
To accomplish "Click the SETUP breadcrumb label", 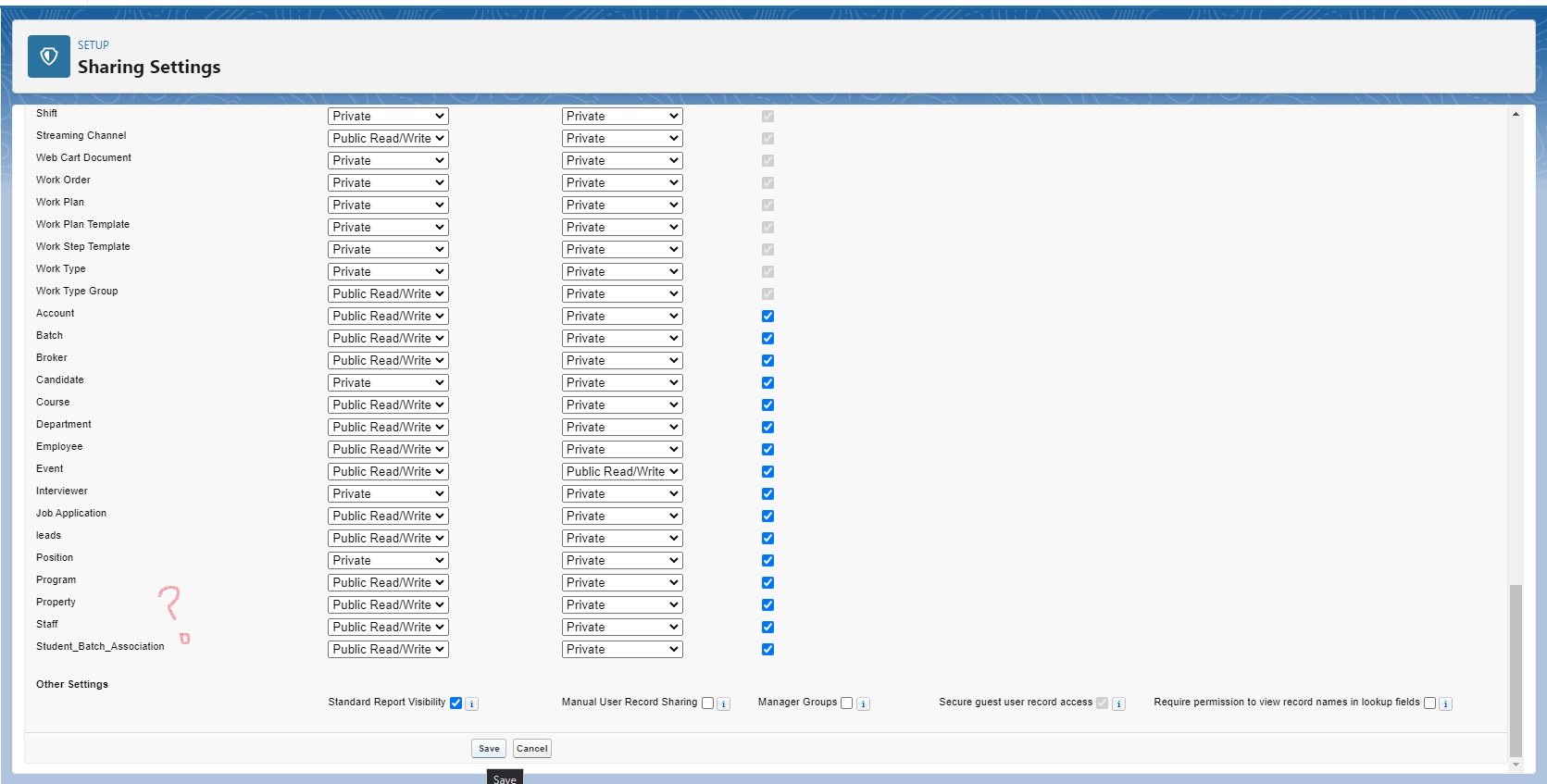I will point(94,45).
